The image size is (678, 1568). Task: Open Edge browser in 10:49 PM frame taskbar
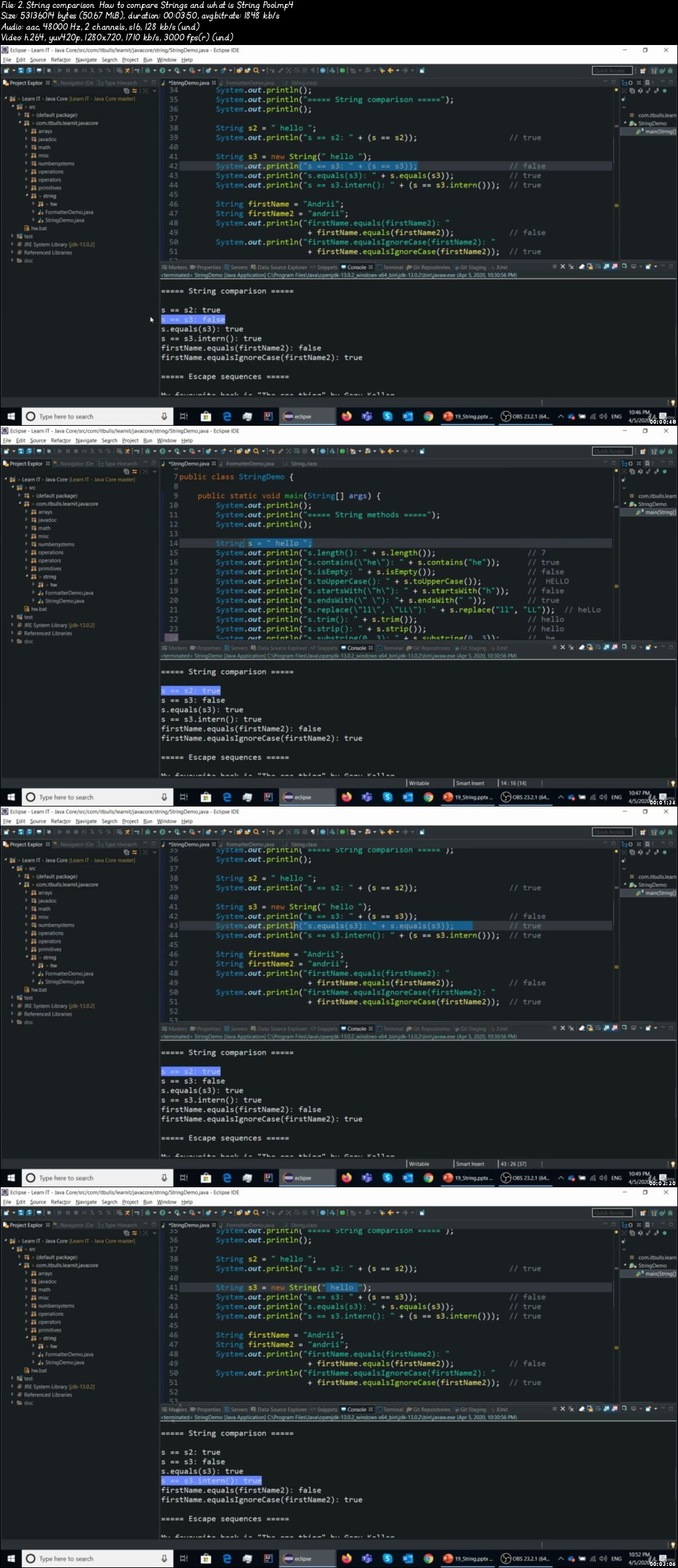[x=226, y=1178]
